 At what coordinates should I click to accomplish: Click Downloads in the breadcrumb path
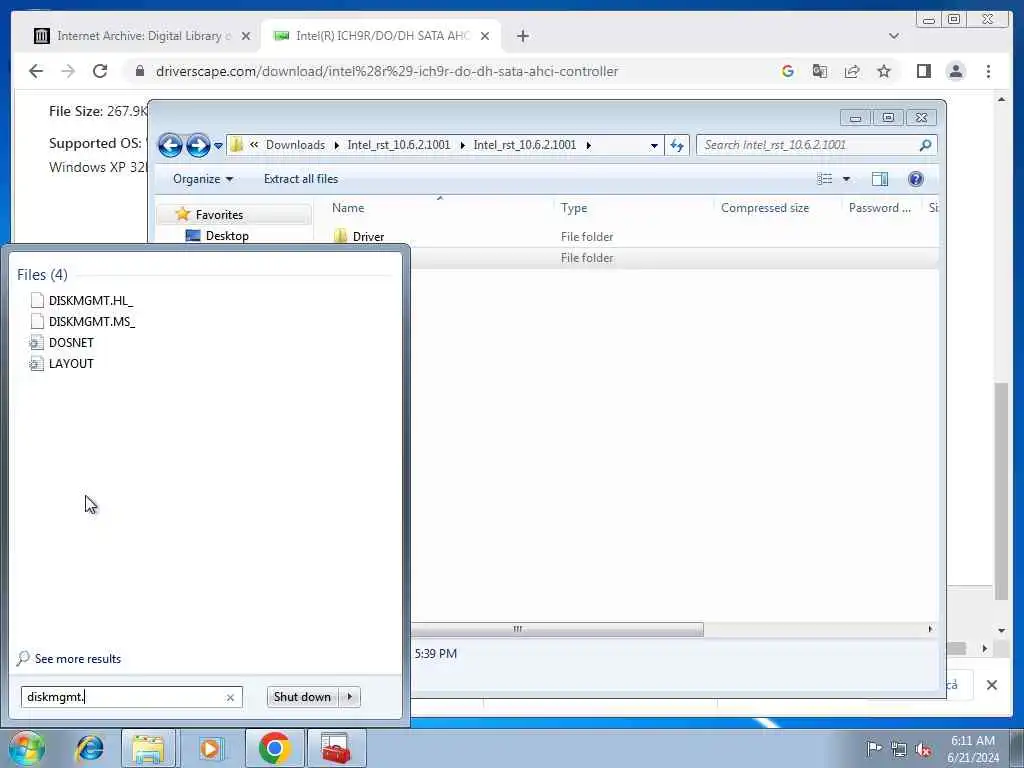[295, 145]
